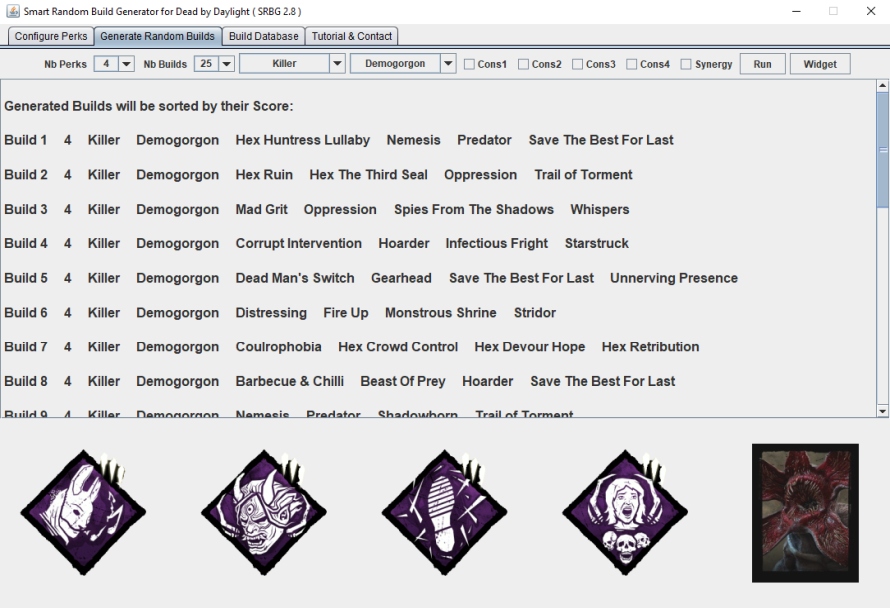
Task: Open the Tutorial & Contact tab
Action: (352, 36)
